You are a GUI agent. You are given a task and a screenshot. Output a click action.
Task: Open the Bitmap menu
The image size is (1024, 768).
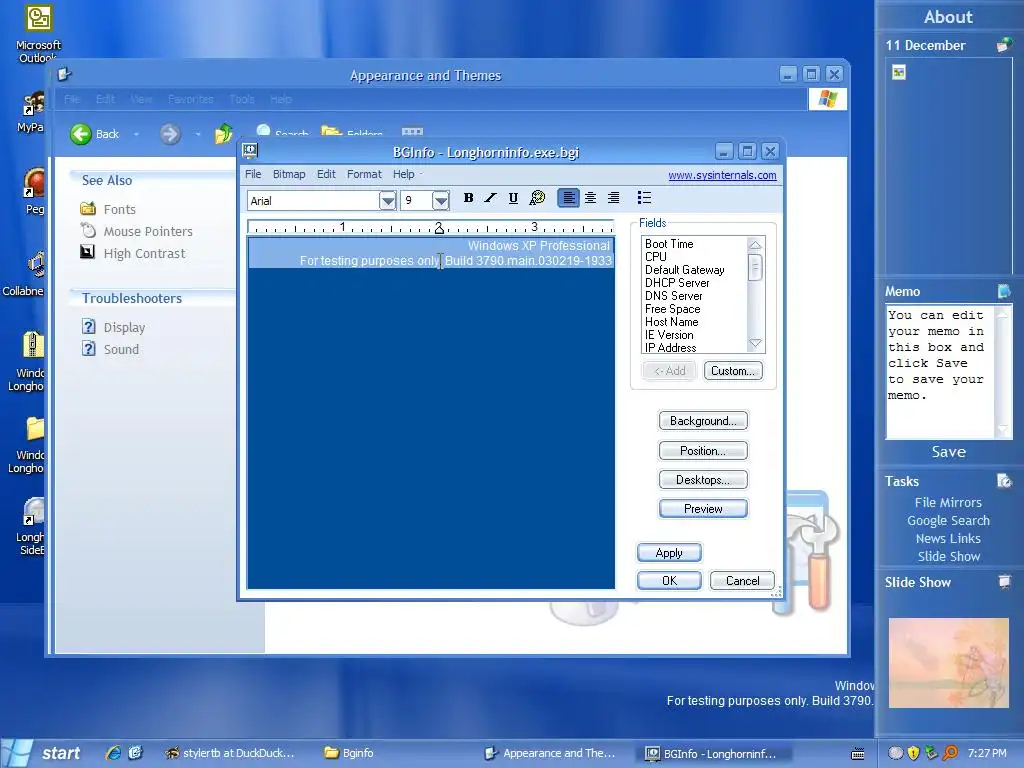289,174
